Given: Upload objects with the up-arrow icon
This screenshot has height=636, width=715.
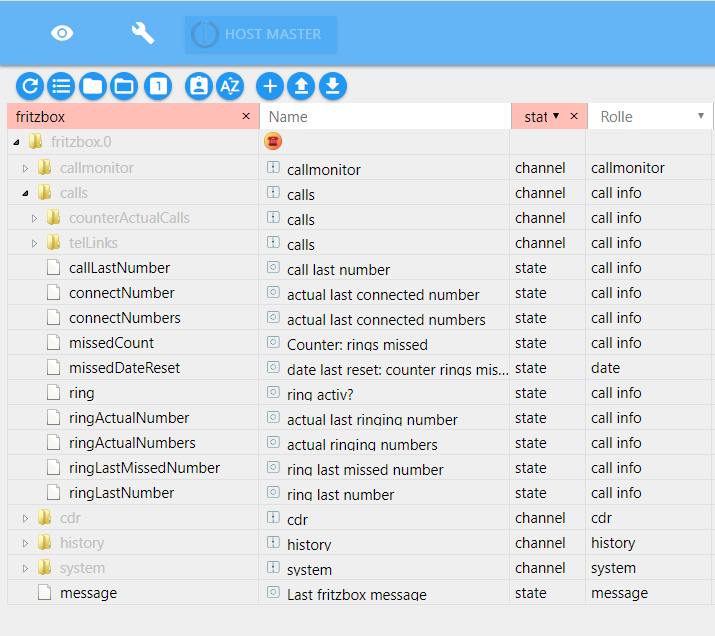Looking at the screenshot, I should (301, 86).
